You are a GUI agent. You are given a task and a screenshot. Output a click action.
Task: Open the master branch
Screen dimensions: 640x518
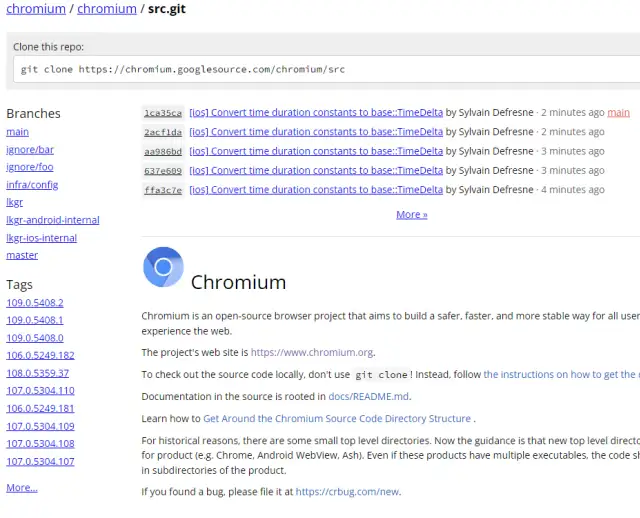tap(22, 255)
